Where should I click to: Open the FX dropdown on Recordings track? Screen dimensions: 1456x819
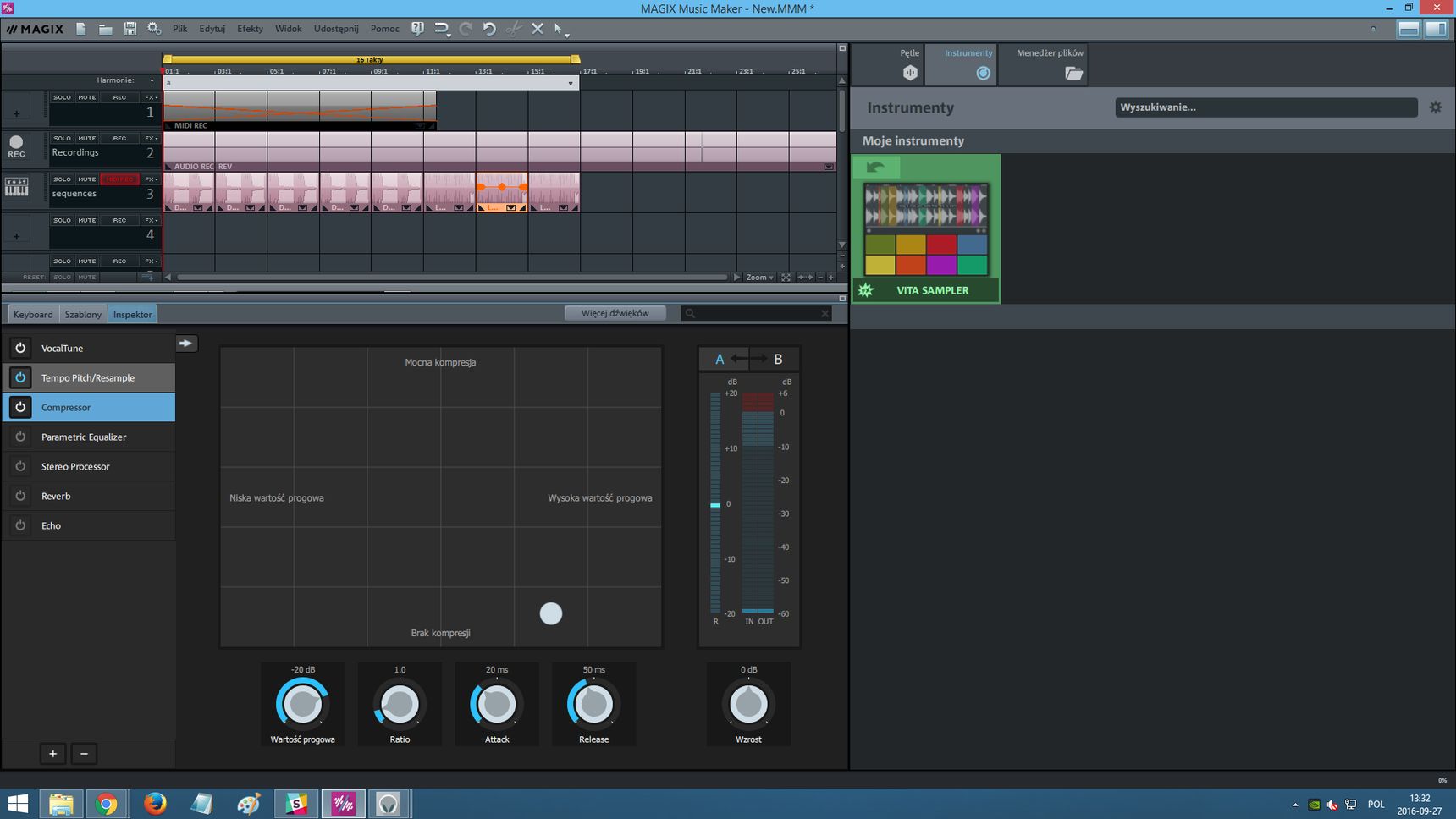click(151, 138)
